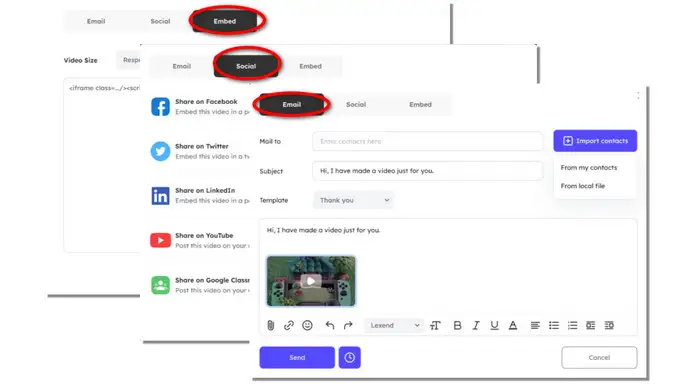The image size is (700, 384).
Task: Click the 'Template' label
Action: coord(274,200)
